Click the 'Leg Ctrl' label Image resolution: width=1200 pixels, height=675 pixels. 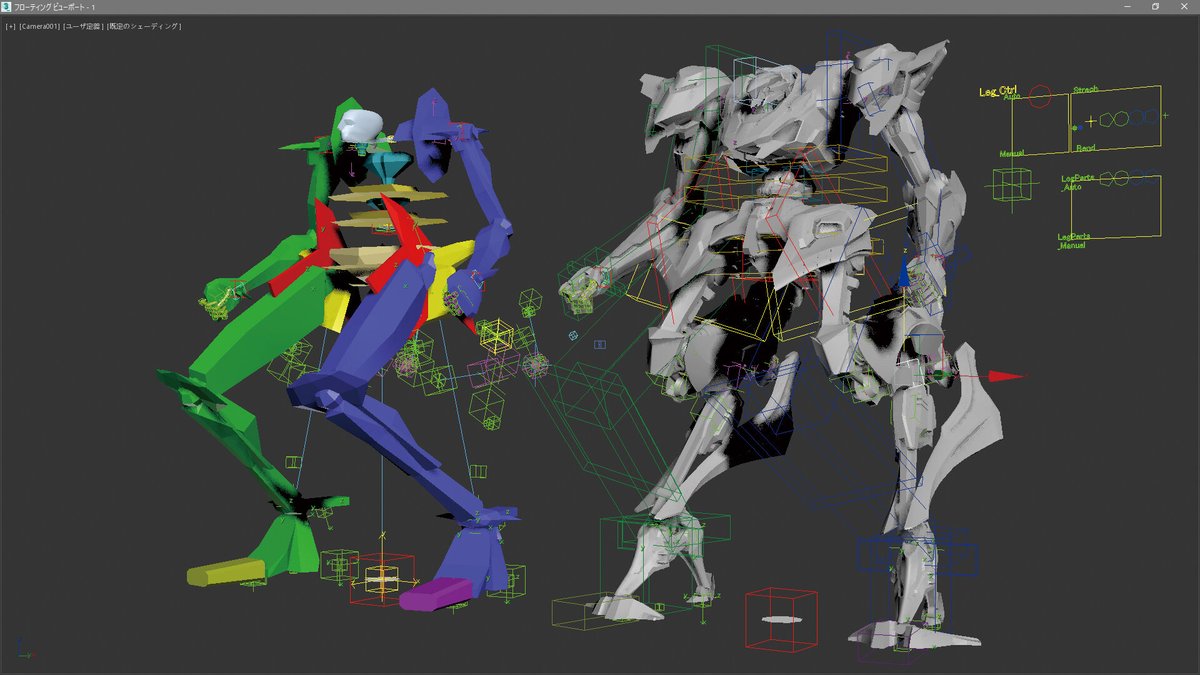997,92
